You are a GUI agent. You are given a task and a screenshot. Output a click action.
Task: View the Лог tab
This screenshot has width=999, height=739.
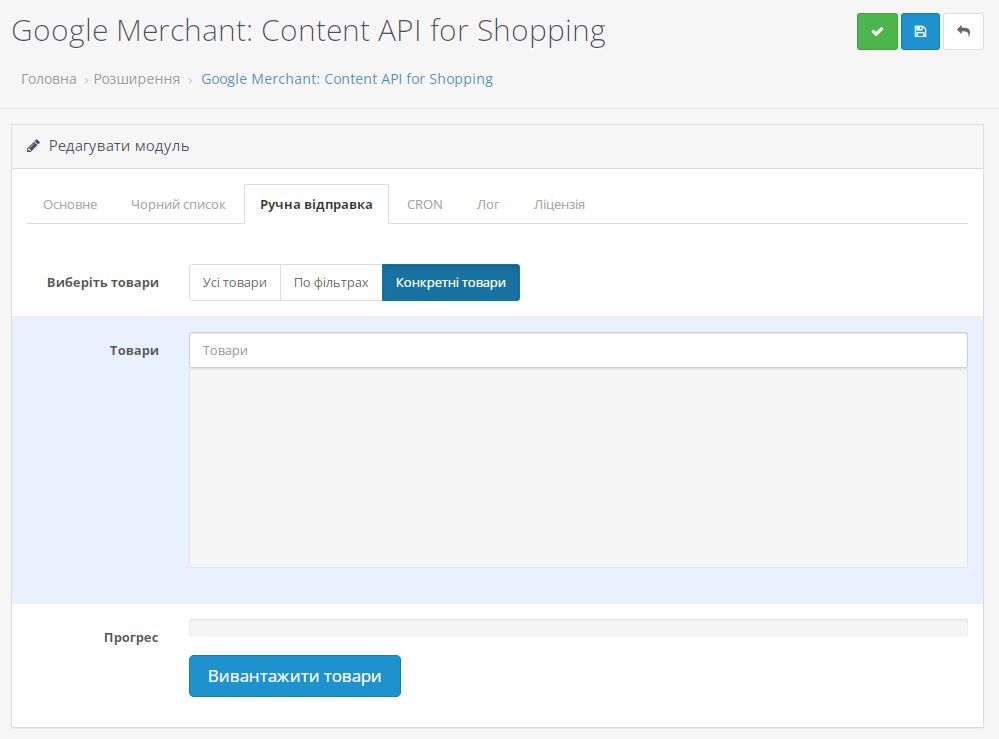[487, 204]
